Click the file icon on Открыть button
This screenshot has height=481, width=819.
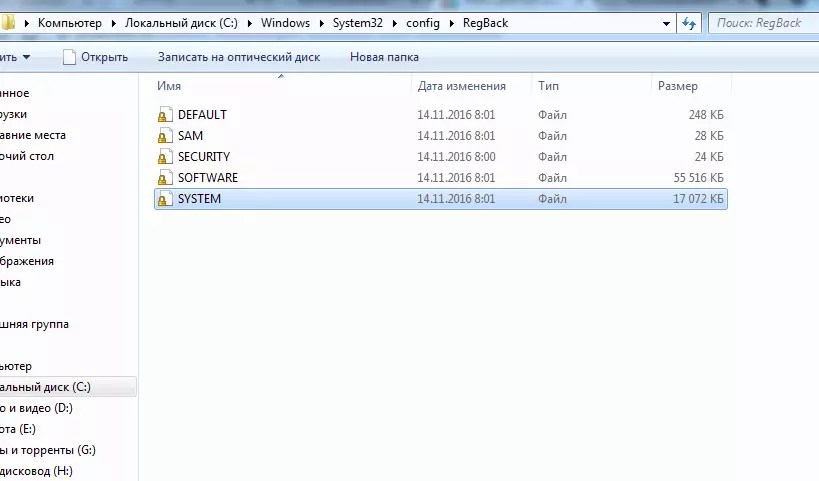(x=69, y=57)
